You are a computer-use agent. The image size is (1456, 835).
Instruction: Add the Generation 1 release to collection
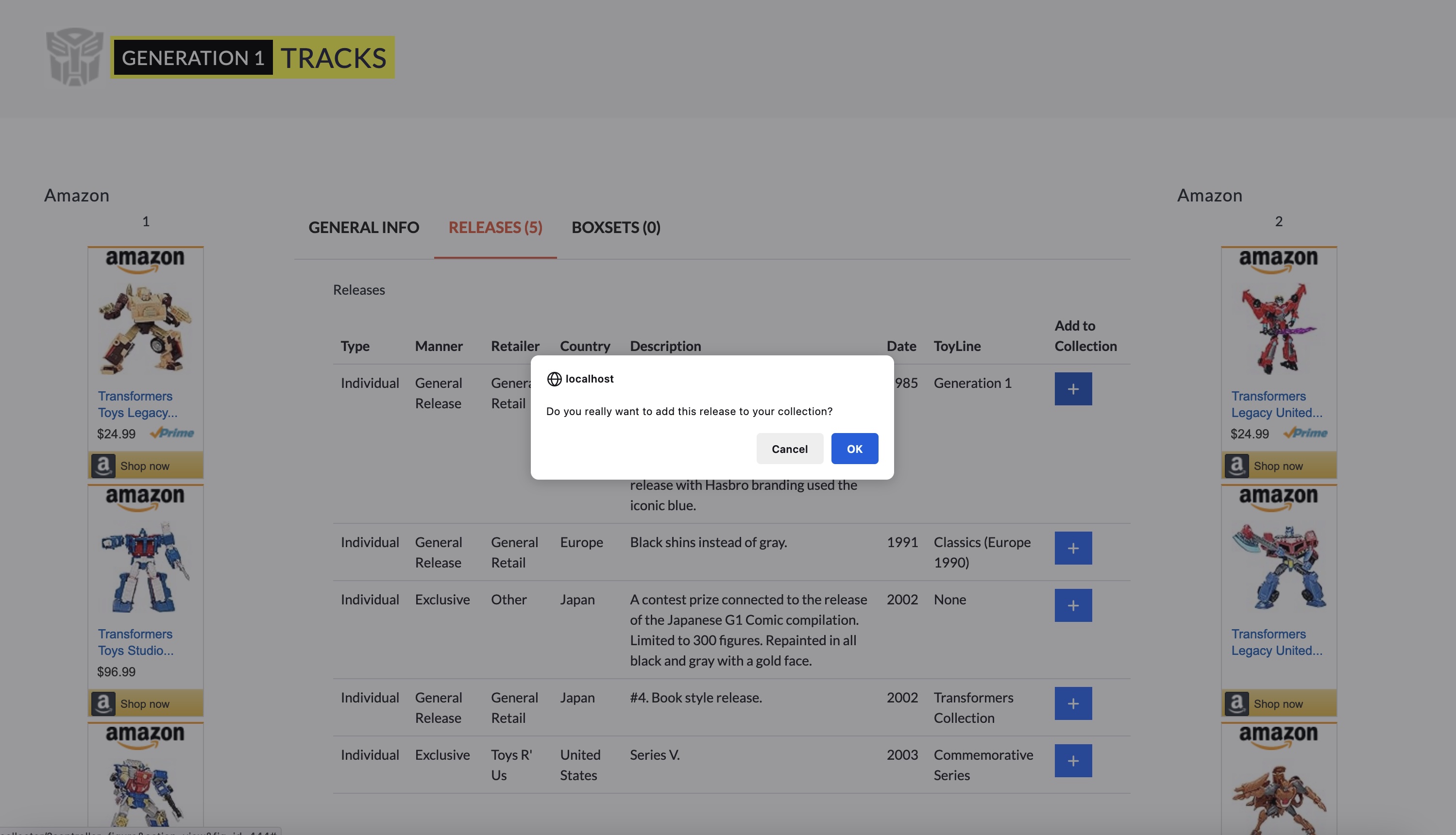(x=1073, y=389)
